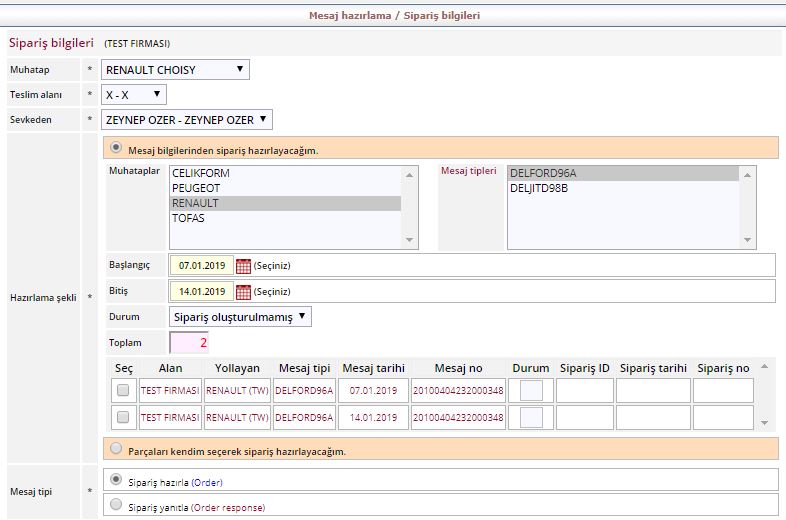Open calendar icon next to Başlangıç date

244,266
